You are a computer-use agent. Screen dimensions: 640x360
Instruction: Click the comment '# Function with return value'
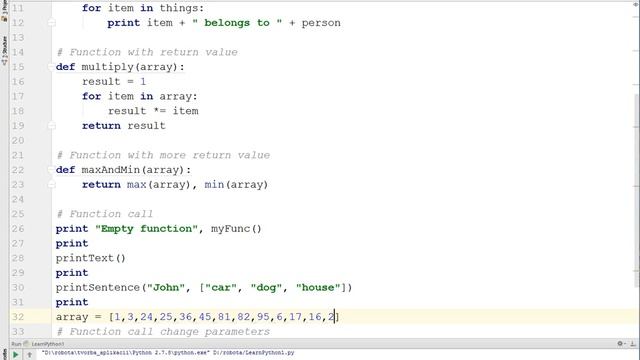pos(147,52)
